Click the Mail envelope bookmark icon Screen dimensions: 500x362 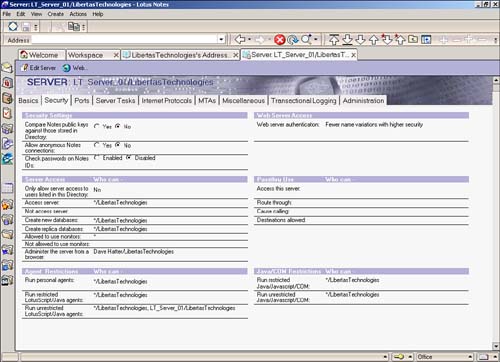[7, 68]
